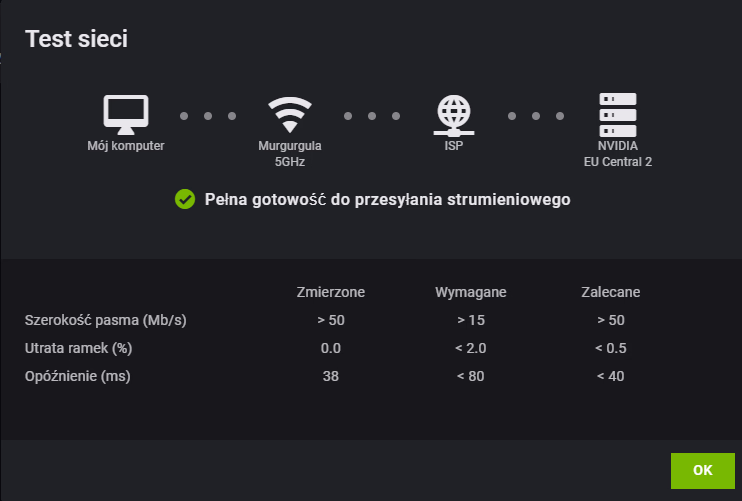
Task: Select the Utrata ramek (%) row label
Action: tap(79, 348)
